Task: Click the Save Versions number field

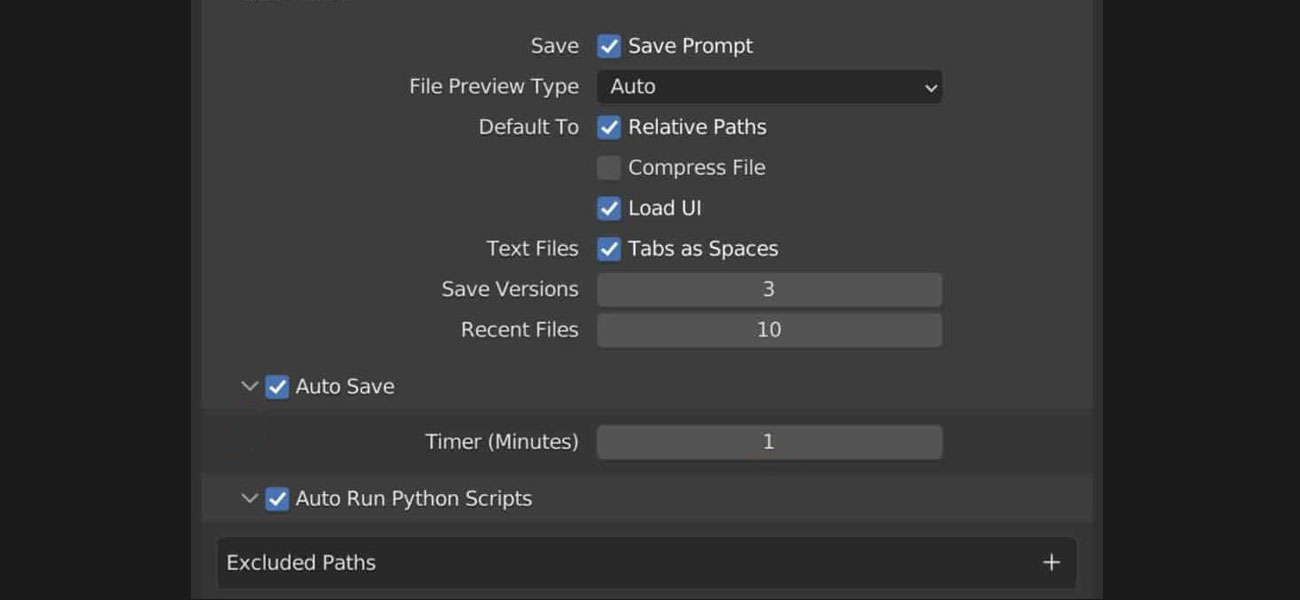Action: (768, 290)
